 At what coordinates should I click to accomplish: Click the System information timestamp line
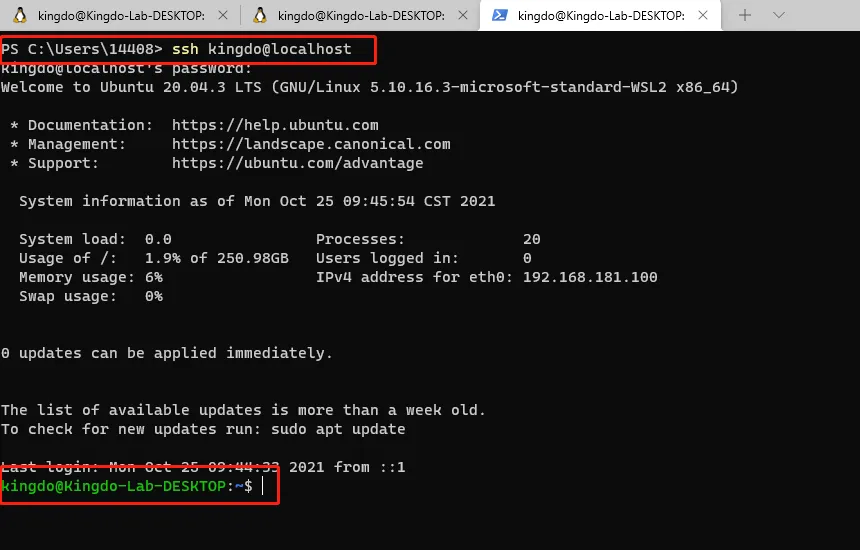pos(257,201)
